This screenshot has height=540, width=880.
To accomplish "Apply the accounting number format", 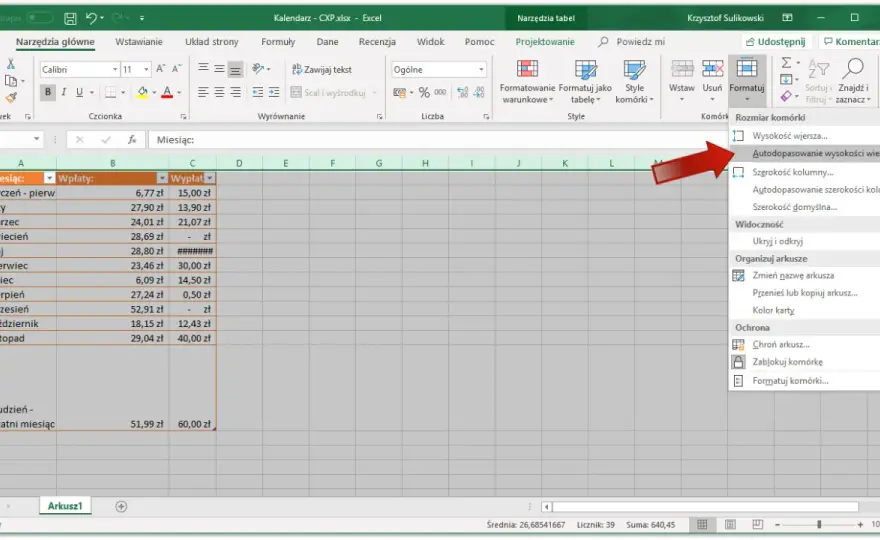I will [400, 93].
